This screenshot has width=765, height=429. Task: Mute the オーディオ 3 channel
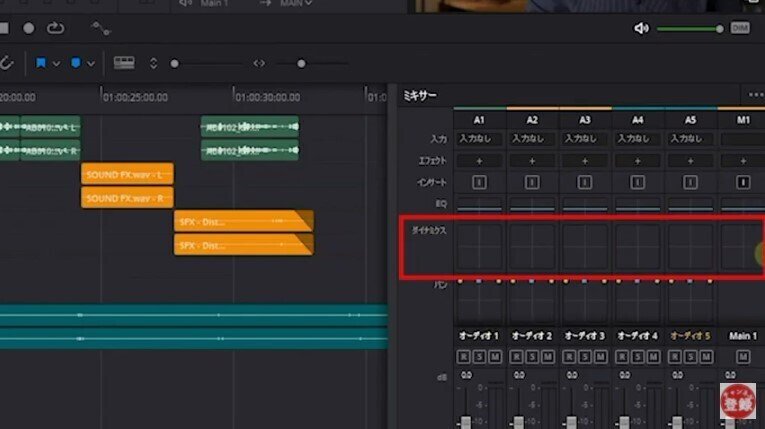(x=600, y=357)
